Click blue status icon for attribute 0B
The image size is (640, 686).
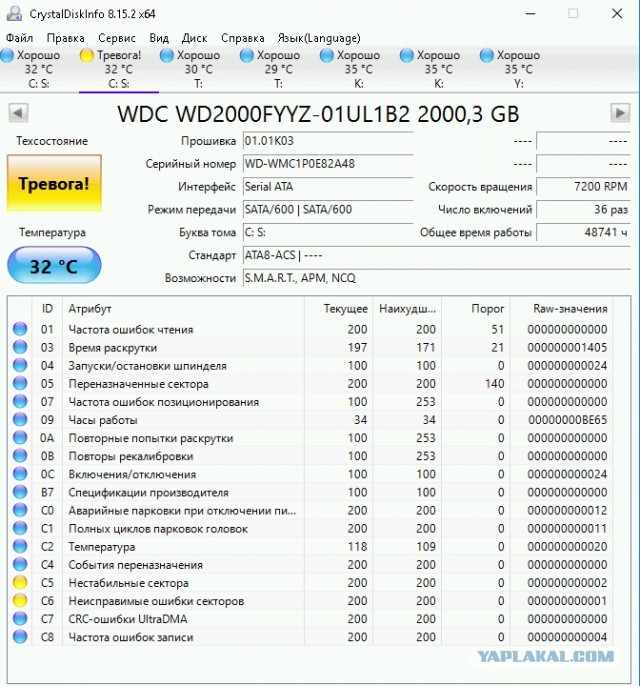[20, 456]
